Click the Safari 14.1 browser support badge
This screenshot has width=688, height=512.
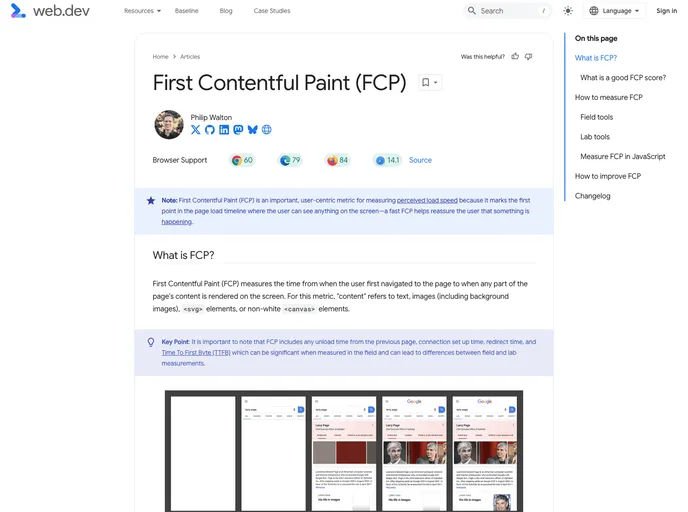[x=387, y=160]
